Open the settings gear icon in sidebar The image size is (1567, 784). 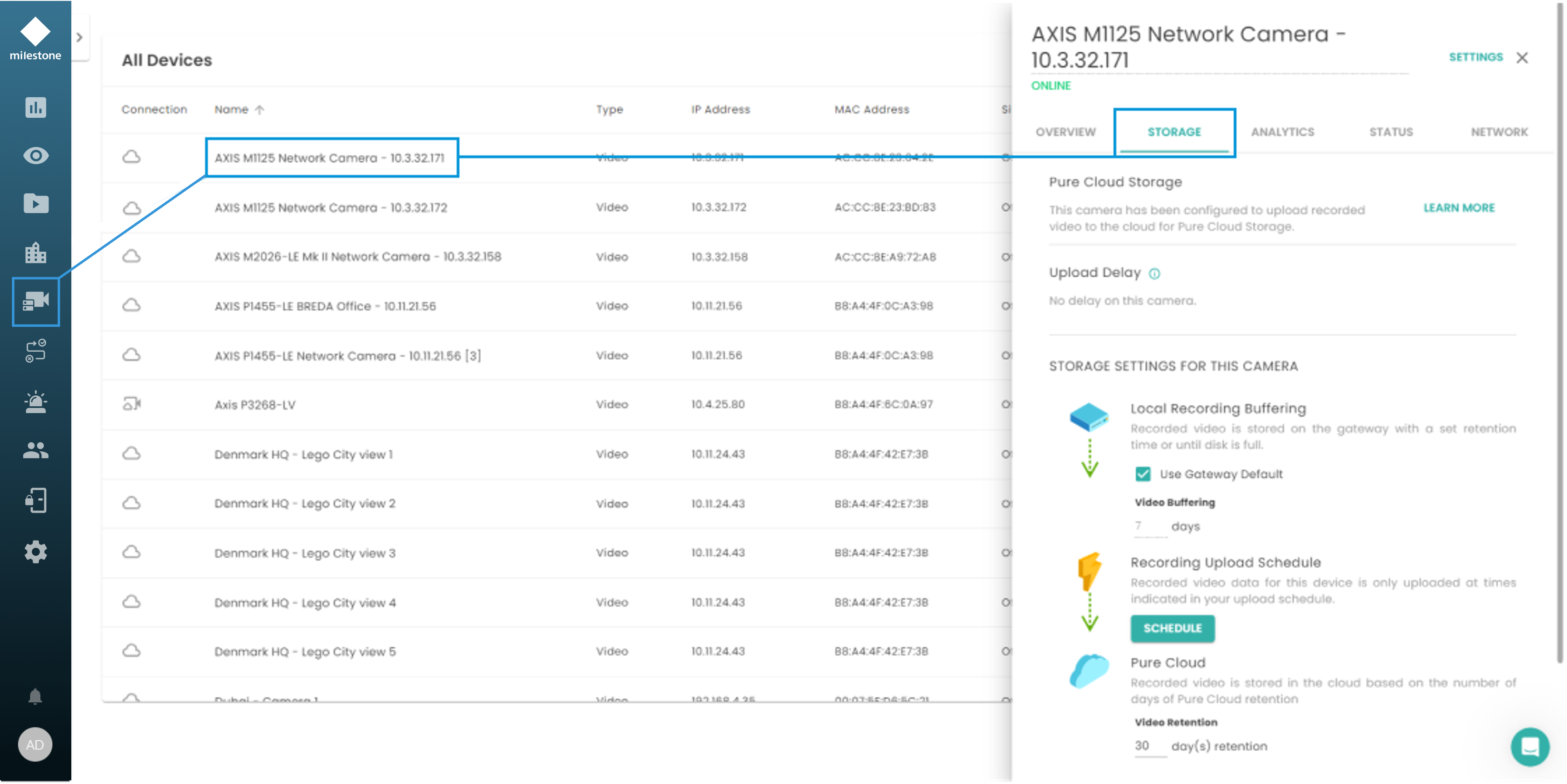coord(35,552)
